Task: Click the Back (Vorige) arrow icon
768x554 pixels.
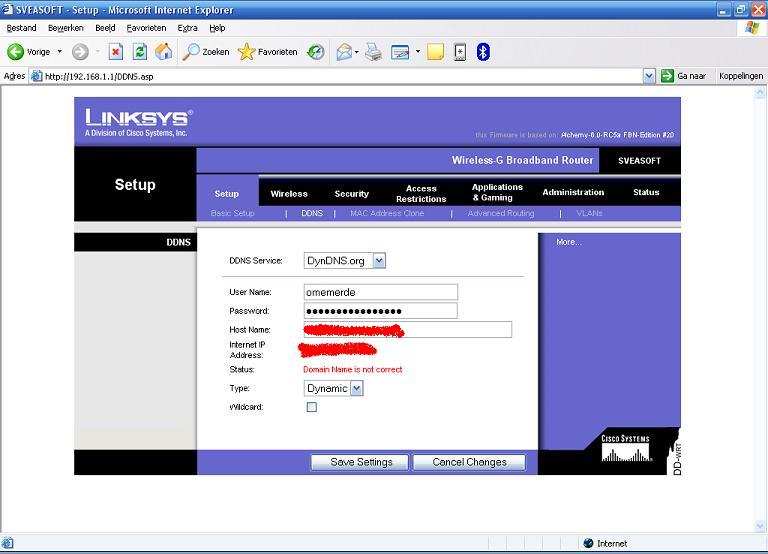Action: click(x=16, y=51)
